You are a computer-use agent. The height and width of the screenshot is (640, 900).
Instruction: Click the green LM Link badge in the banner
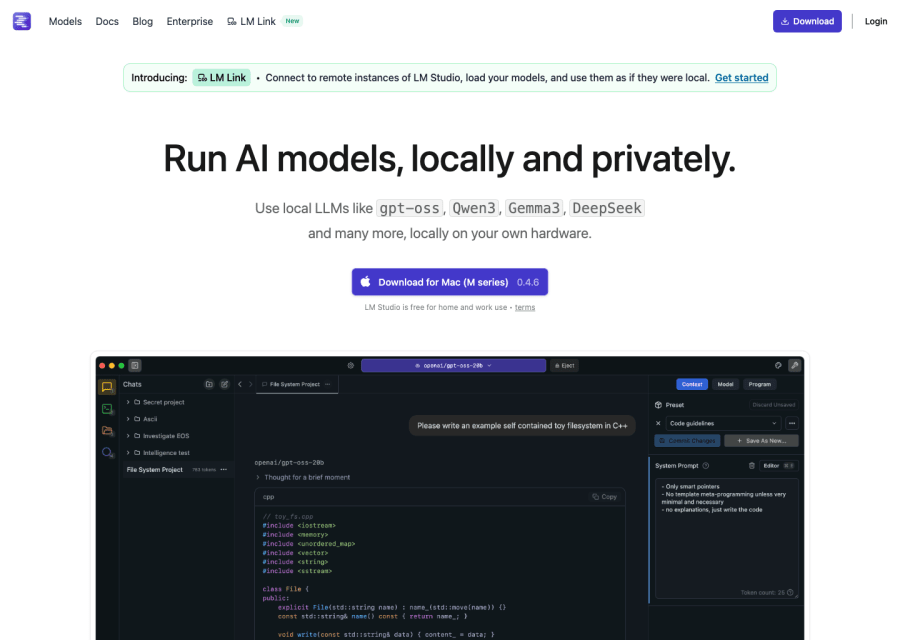(x=222, y=77)
